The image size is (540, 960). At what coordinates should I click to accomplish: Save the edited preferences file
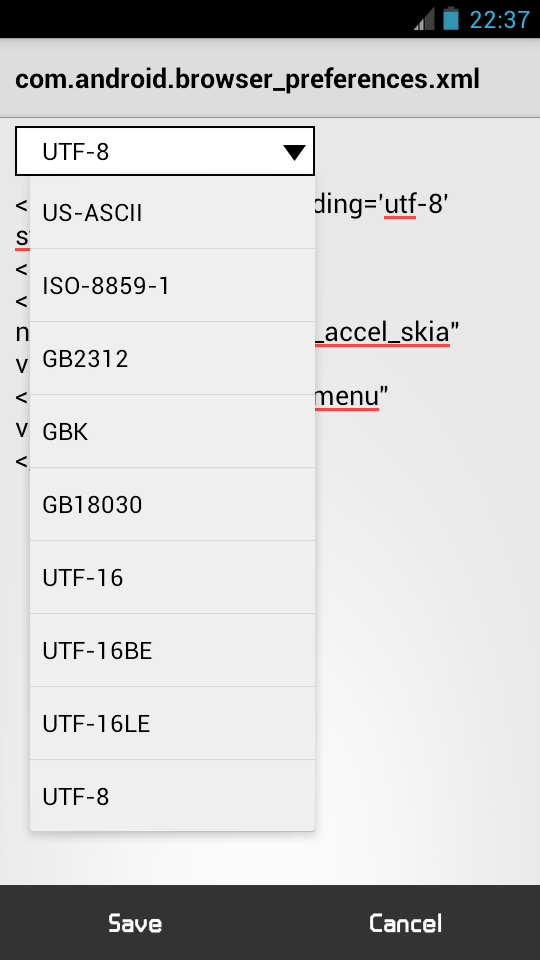tap(135, 923)
